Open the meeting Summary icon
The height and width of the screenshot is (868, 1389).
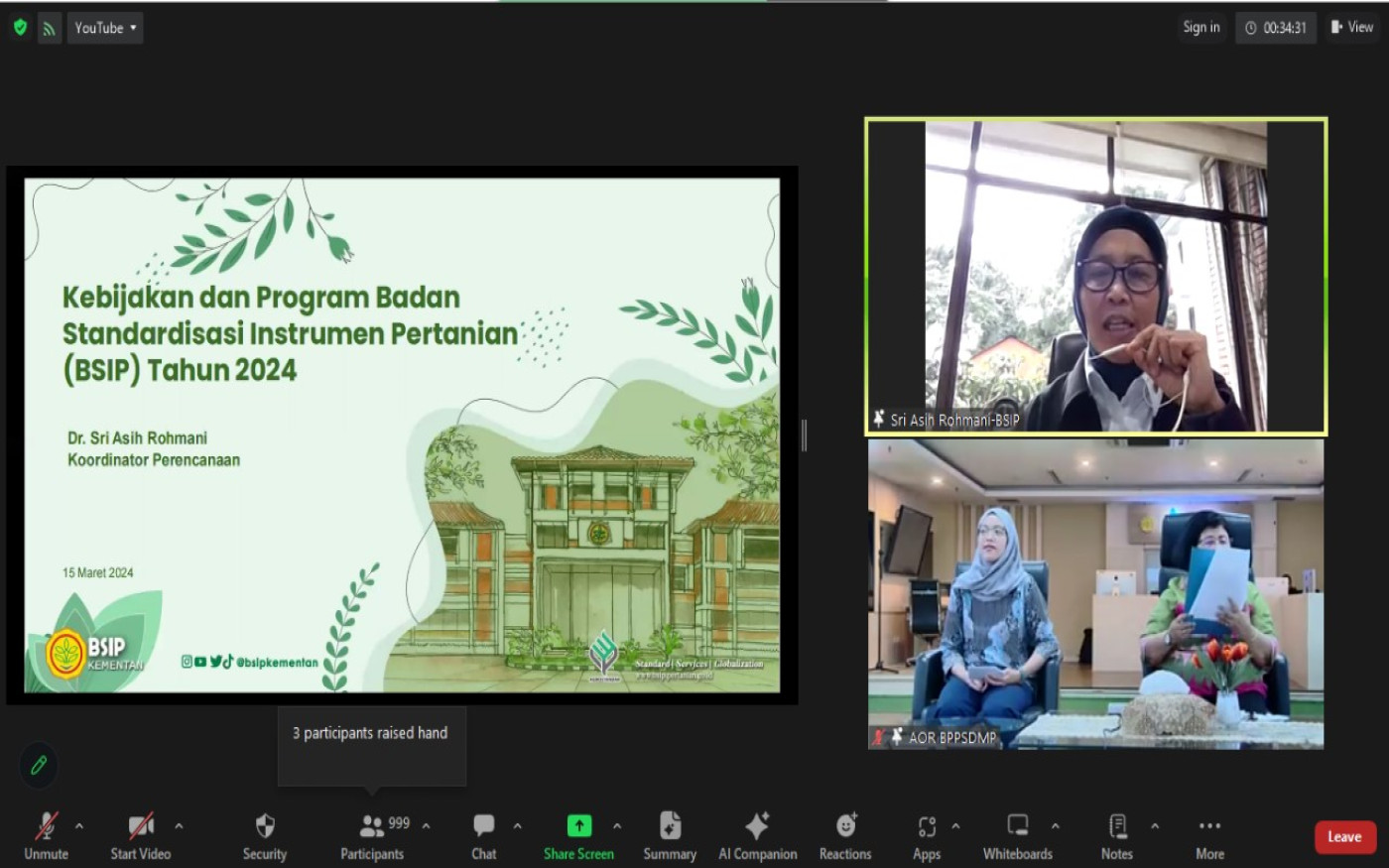click(670, 826)
